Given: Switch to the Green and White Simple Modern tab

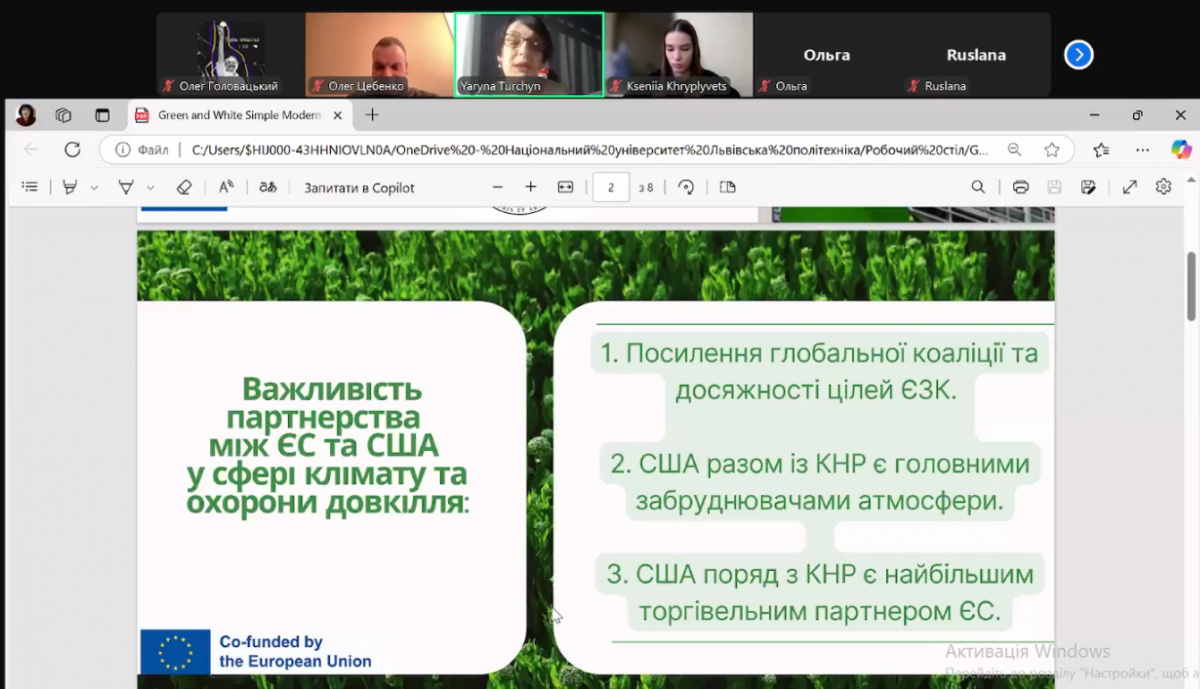Looking at the screenshot, I should tap(240, 115).
